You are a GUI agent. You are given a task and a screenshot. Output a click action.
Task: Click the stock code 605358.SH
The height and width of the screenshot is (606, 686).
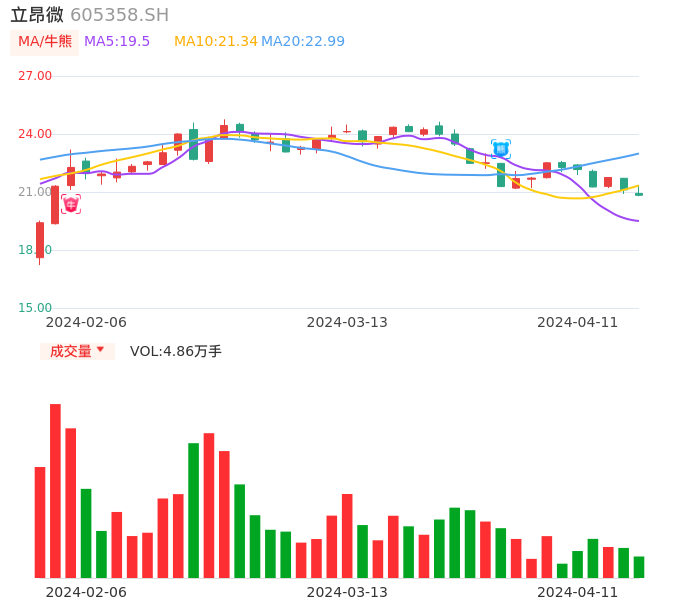click(119, 15)
